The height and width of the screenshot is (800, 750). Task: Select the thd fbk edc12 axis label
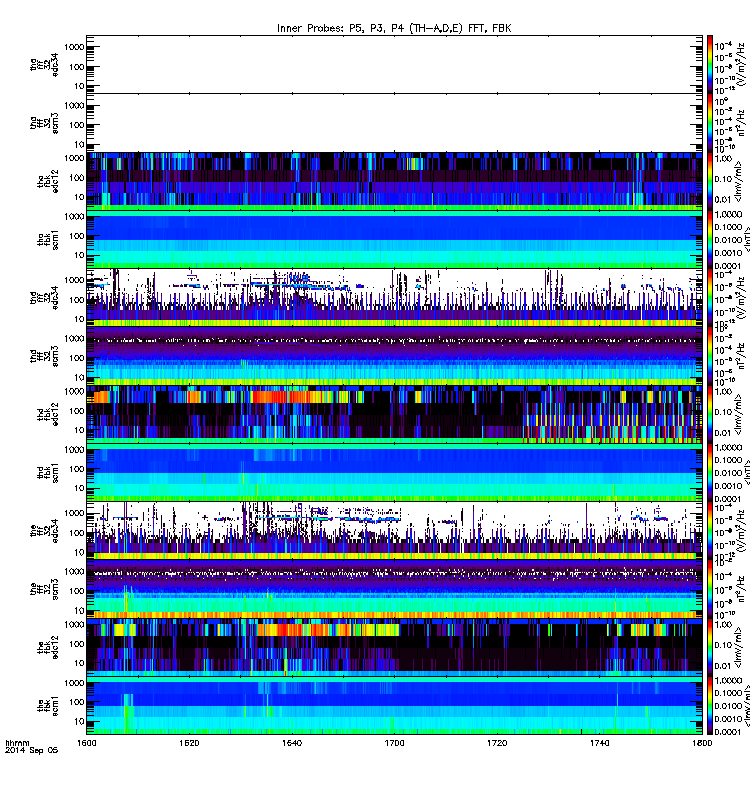48,414
